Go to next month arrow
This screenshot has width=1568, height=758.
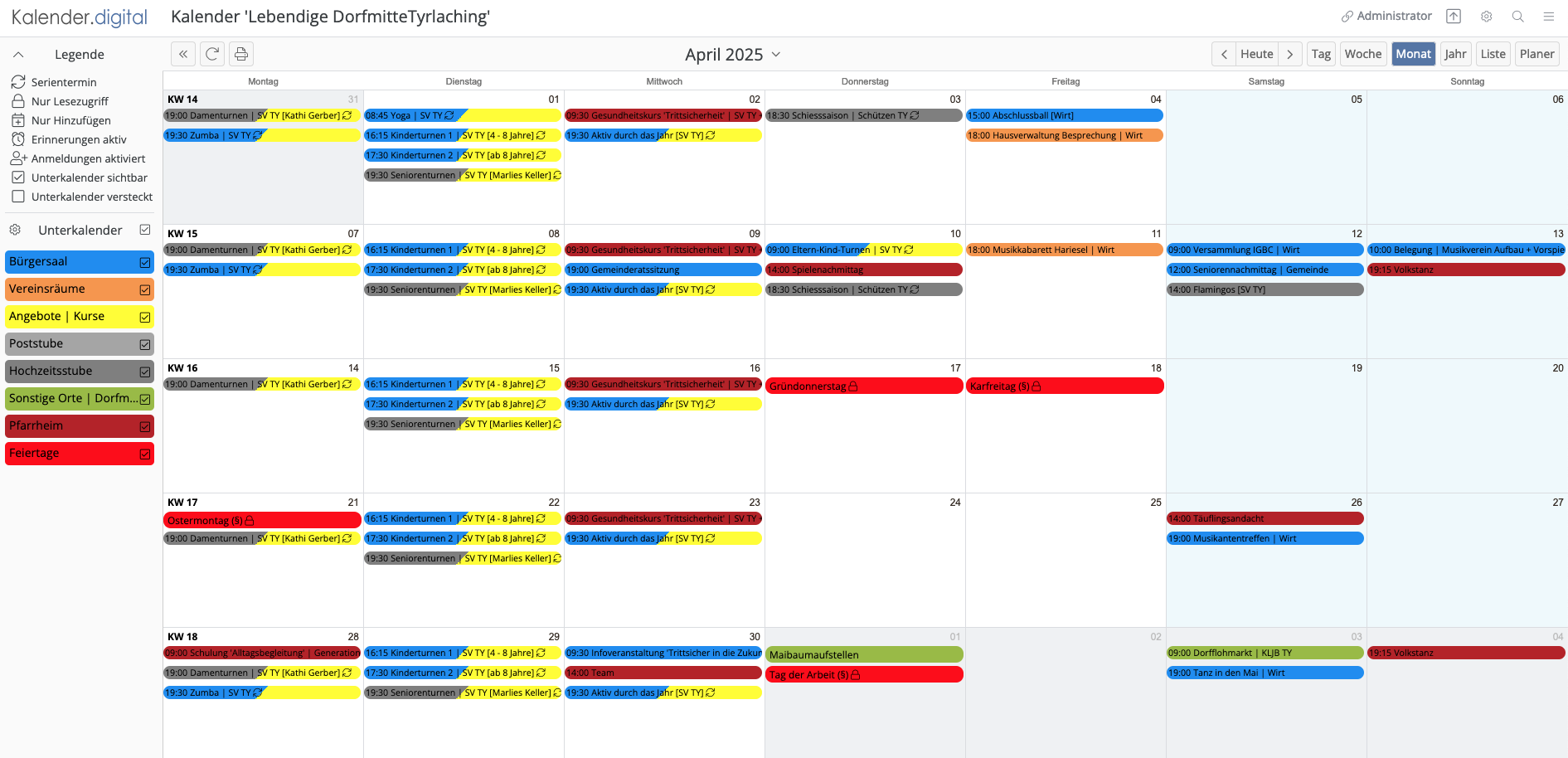(1289, 54)
